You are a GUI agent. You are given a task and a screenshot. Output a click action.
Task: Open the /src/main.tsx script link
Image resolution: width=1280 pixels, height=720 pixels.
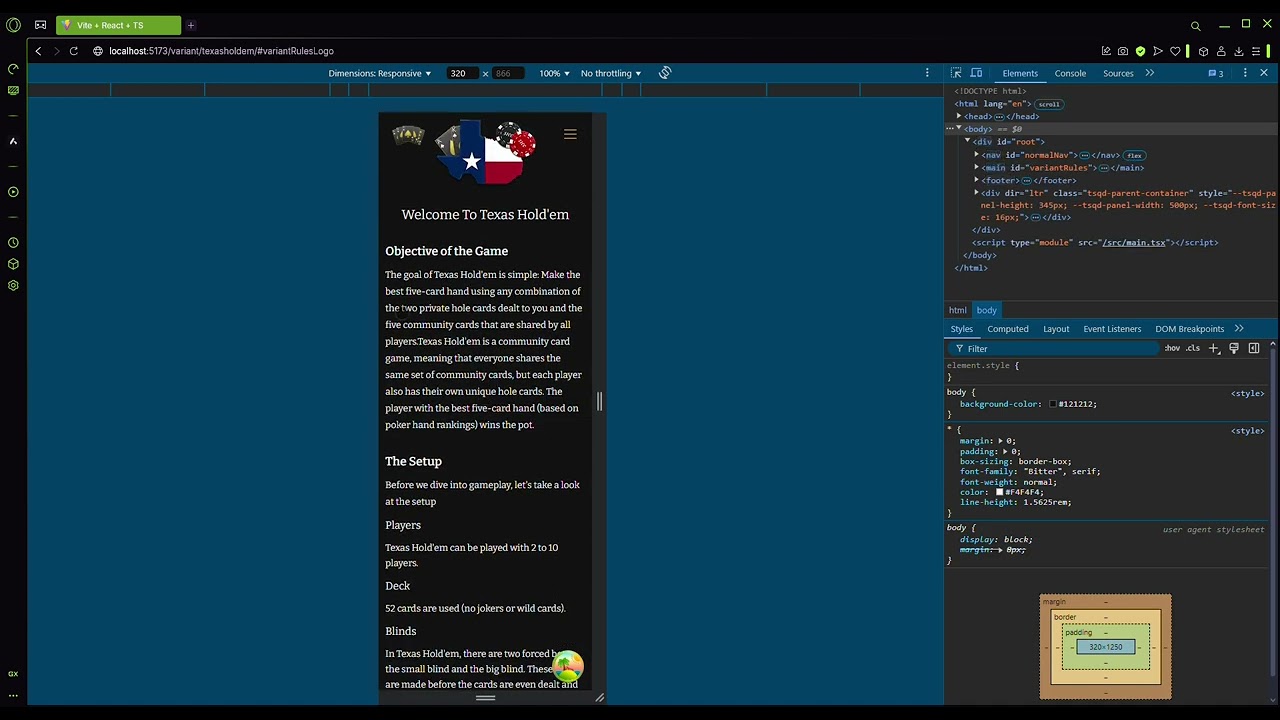(1134, 243)
